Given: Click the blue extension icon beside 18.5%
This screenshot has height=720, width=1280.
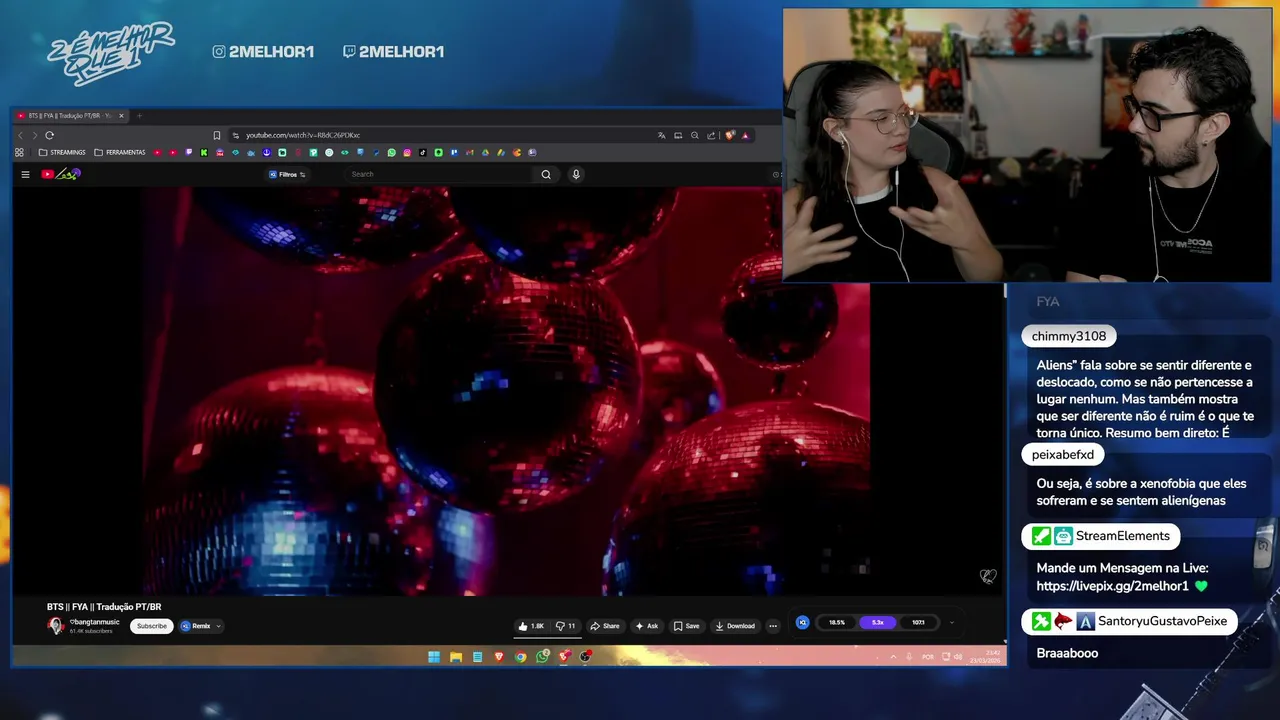Looking at the screenshot, I should click(803, 622).
